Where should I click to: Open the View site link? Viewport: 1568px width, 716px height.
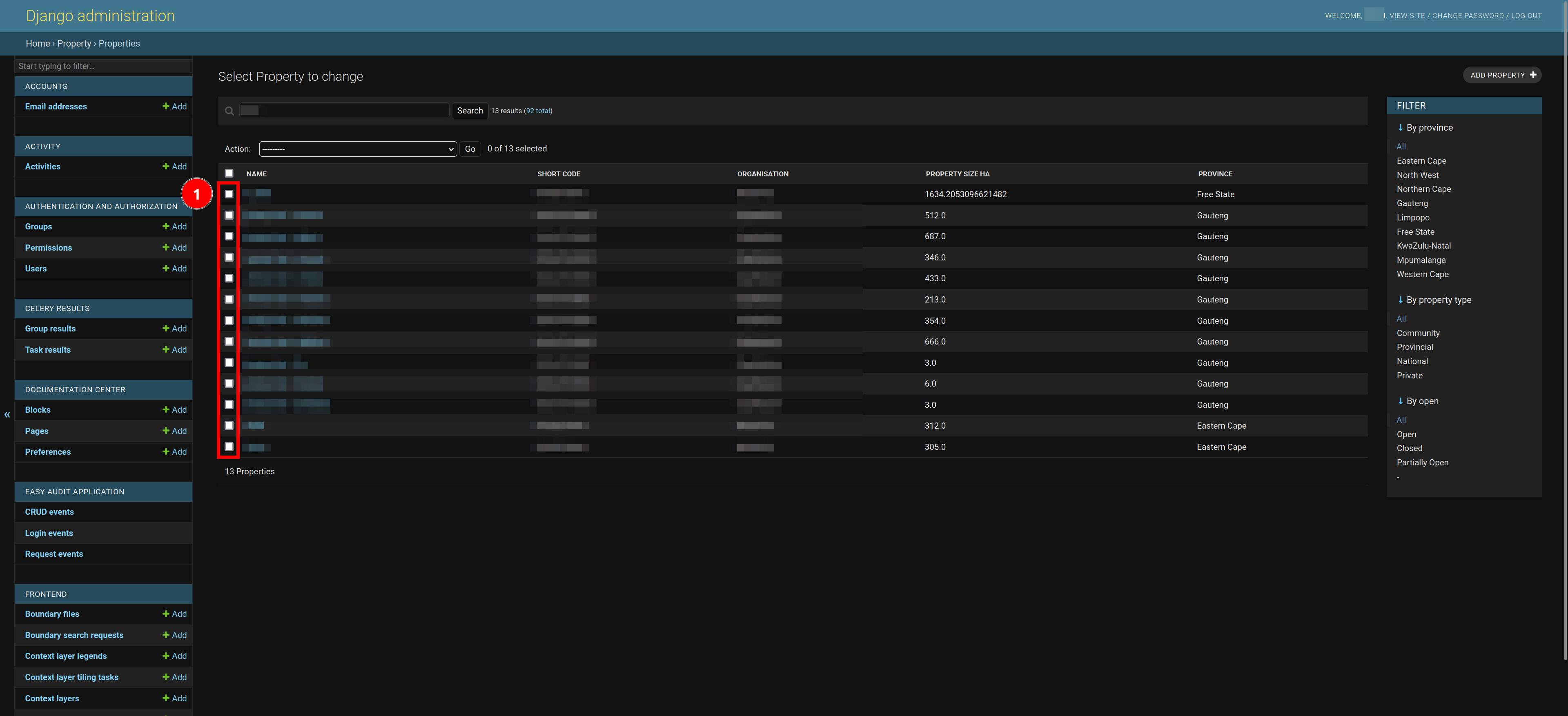pos(1407,16)
